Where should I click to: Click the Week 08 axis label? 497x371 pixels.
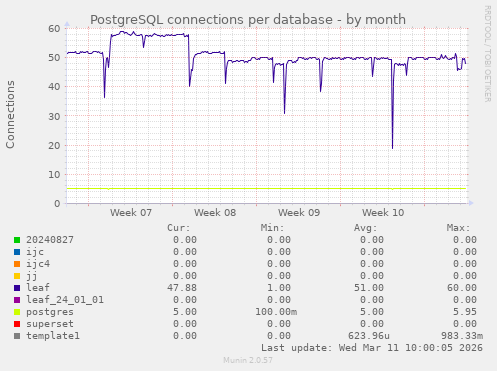(x=215, y=213)
